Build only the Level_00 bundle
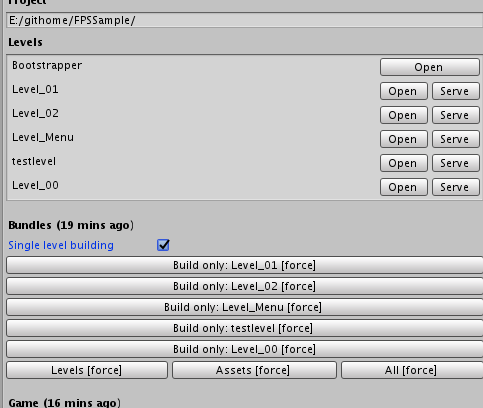The height and width of the screenshot is (408, 483). click(244, 349)
